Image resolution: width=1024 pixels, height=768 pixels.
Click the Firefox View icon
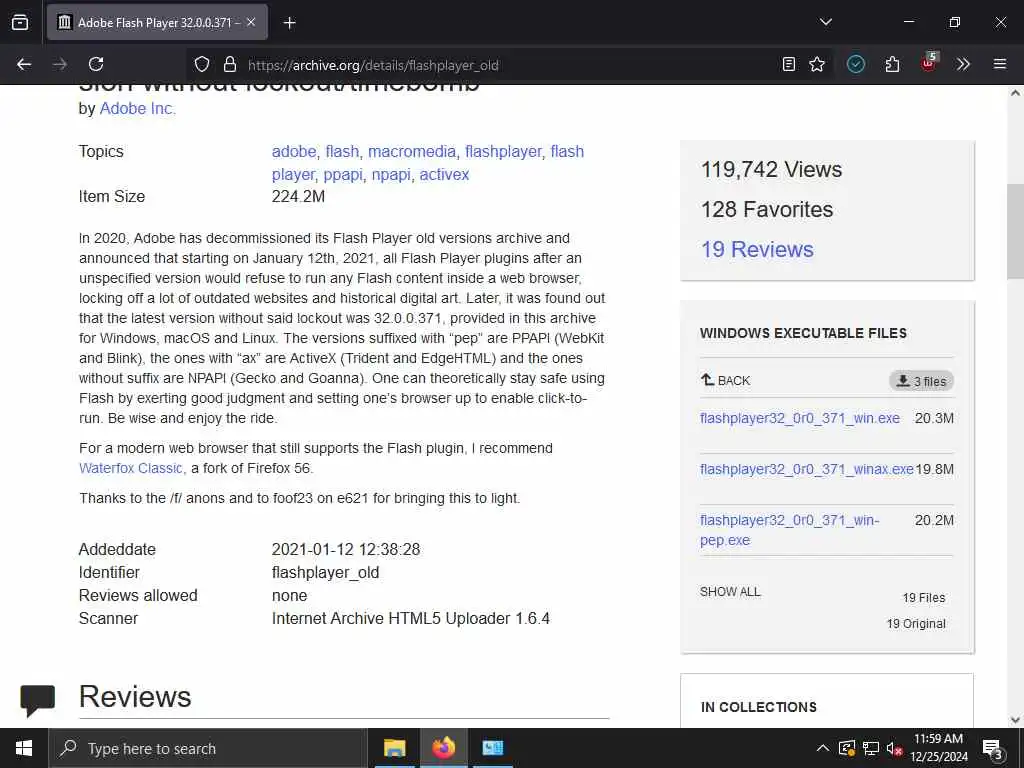click(x=20, y=22)
